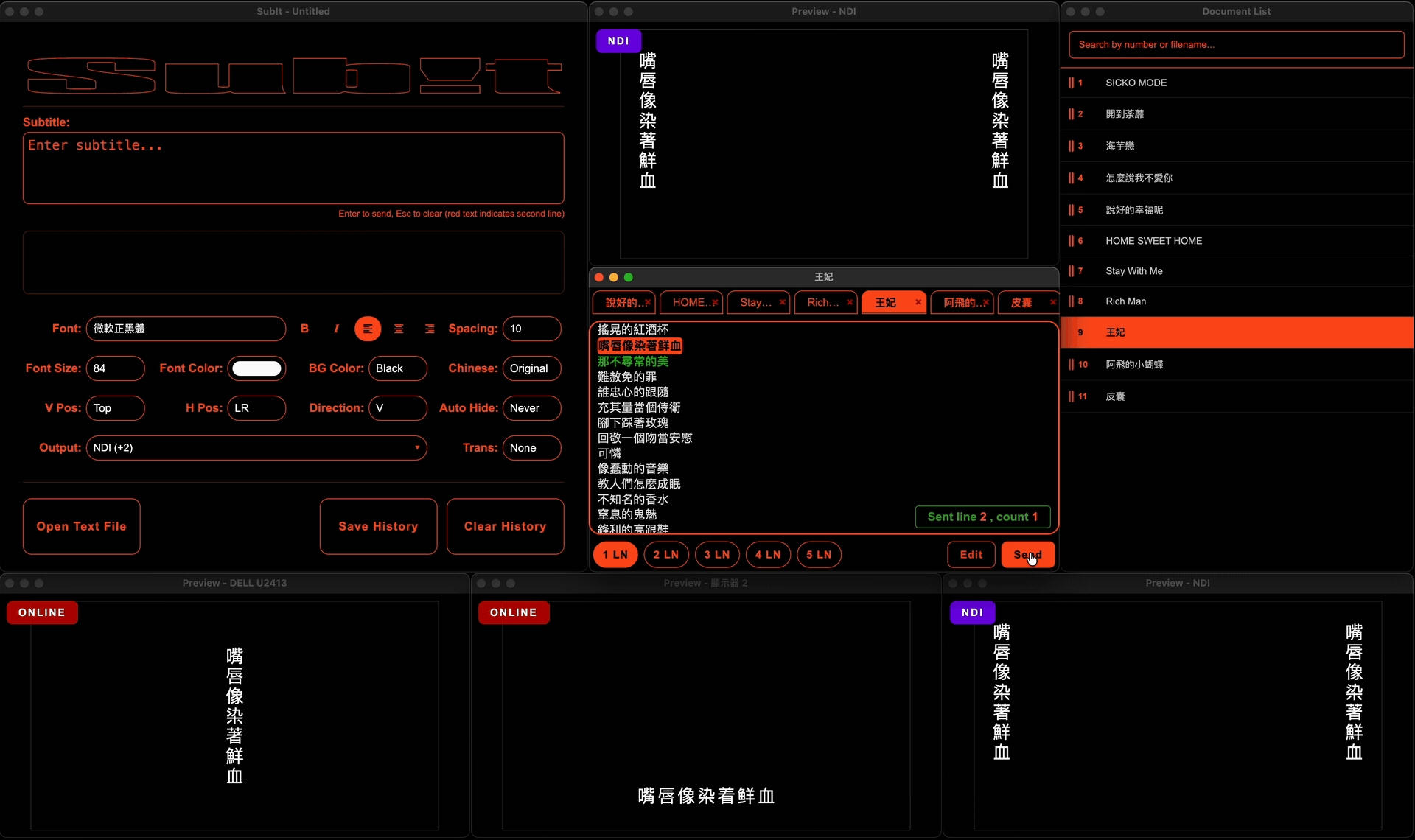The image size is (1415, 840).
Task: Switch to the Rich Man lyrics tab
Action: [822, 302]
